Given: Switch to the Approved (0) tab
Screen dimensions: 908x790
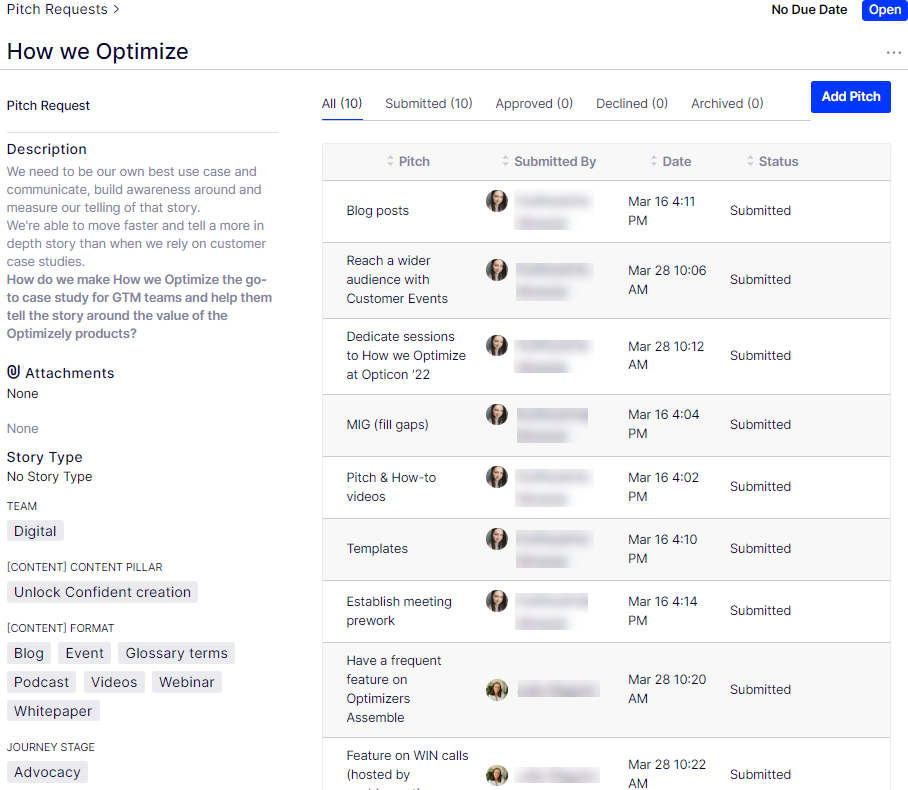Looking at the screenshot, I should (x=534, y=104).
